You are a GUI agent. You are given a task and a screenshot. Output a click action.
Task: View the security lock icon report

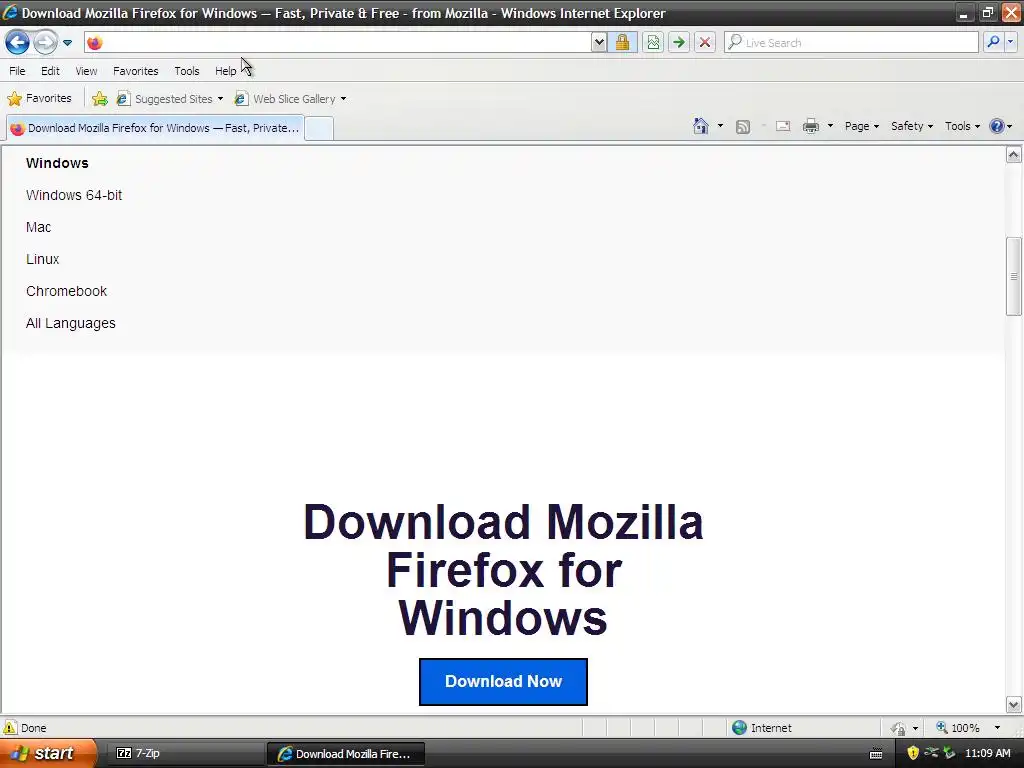(622, 42)
